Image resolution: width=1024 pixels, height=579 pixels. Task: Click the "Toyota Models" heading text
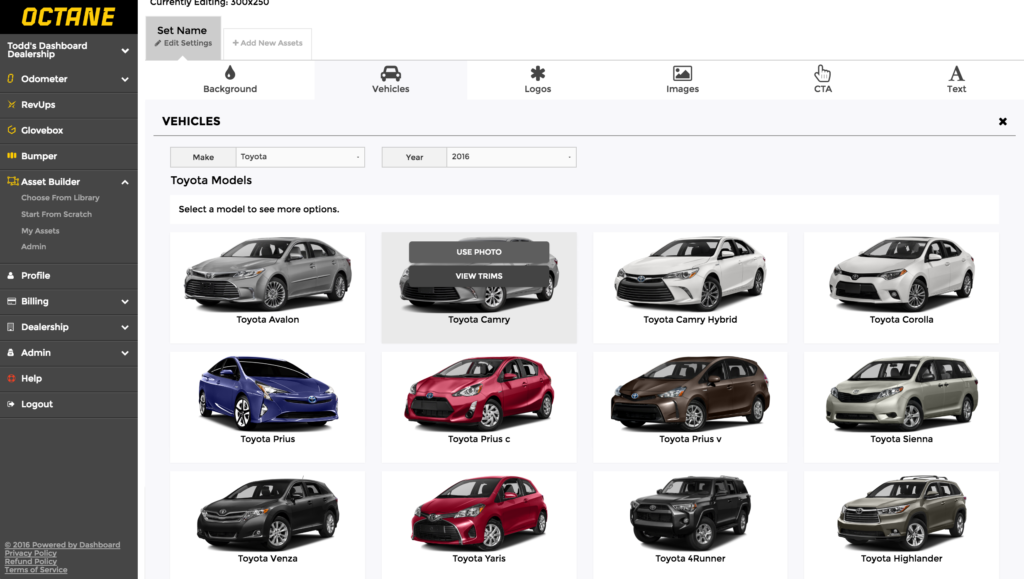click(211, 180)
